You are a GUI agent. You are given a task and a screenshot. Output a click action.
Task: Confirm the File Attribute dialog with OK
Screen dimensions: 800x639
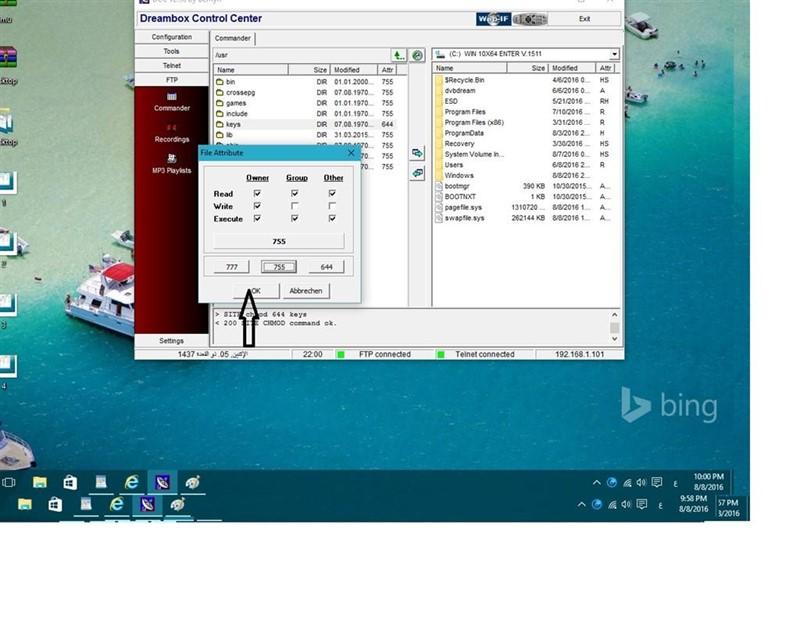pos(256,291)
